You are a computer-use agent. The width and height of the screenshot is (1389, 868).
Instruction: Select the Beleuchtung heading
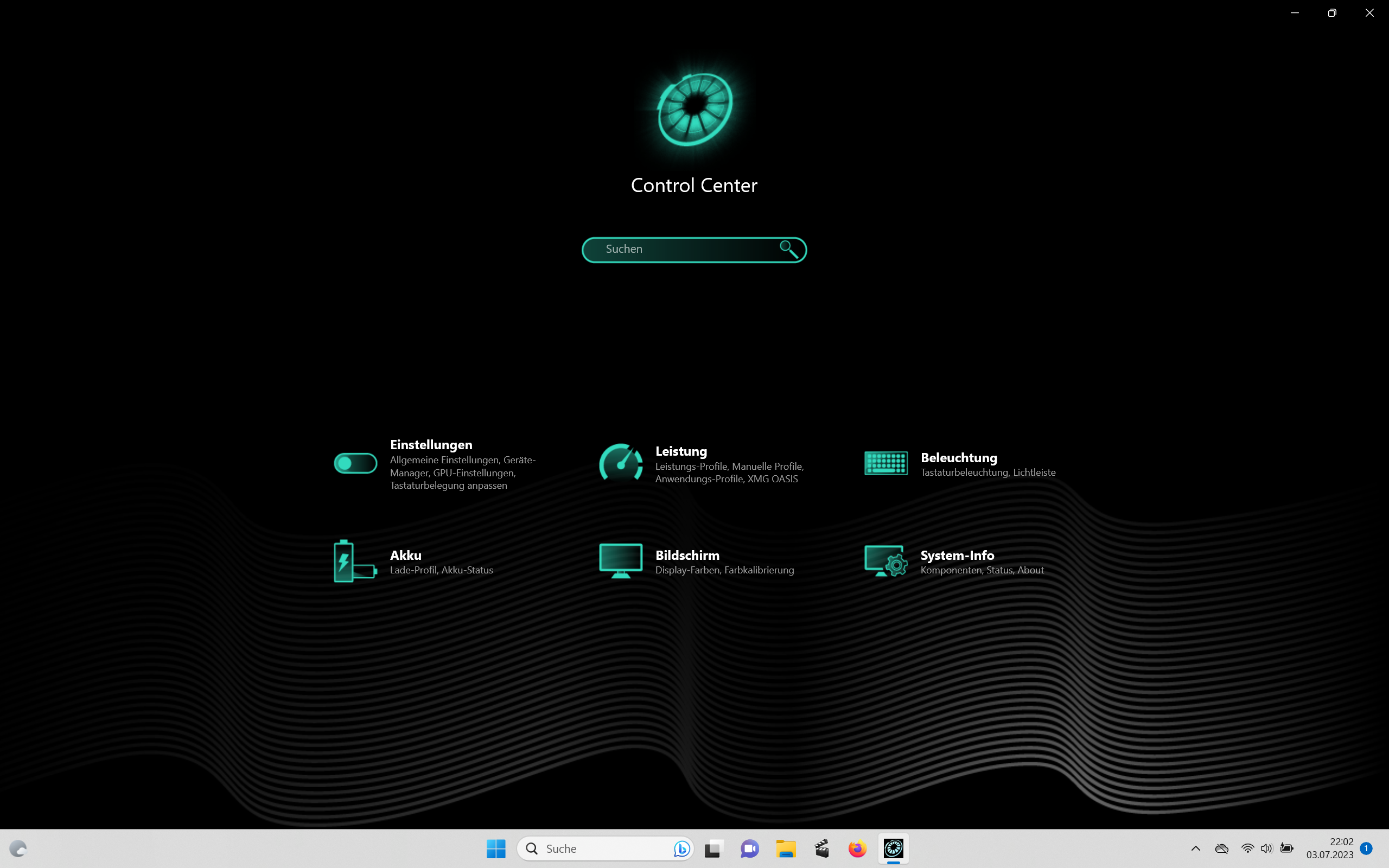[x=959, y=457]
